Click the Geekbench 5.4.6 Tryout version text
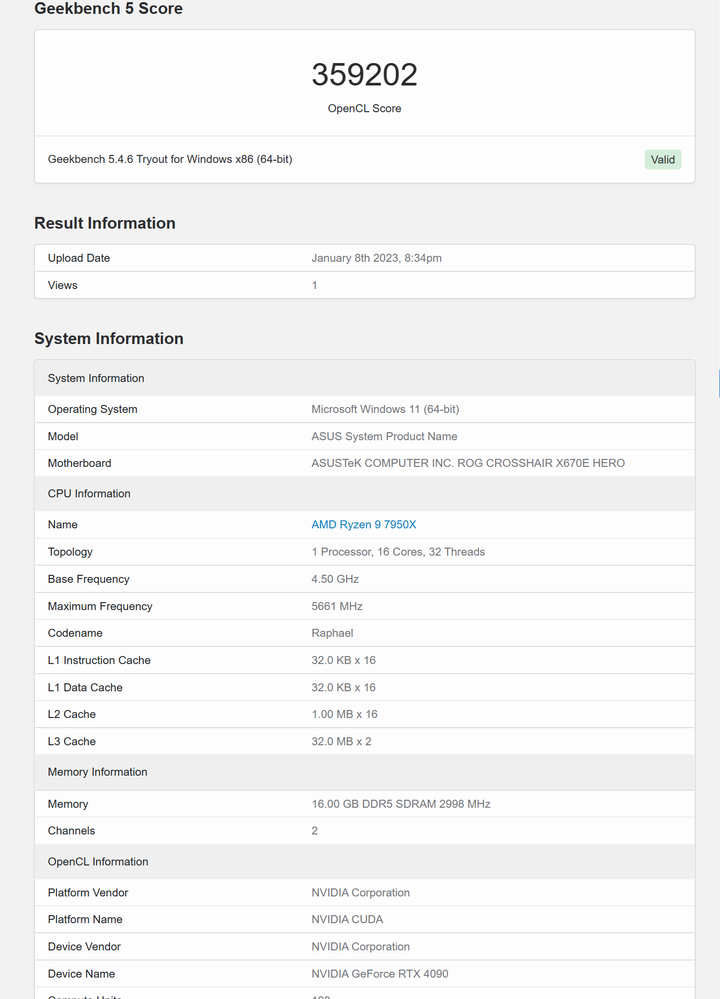 click(170, 159)
